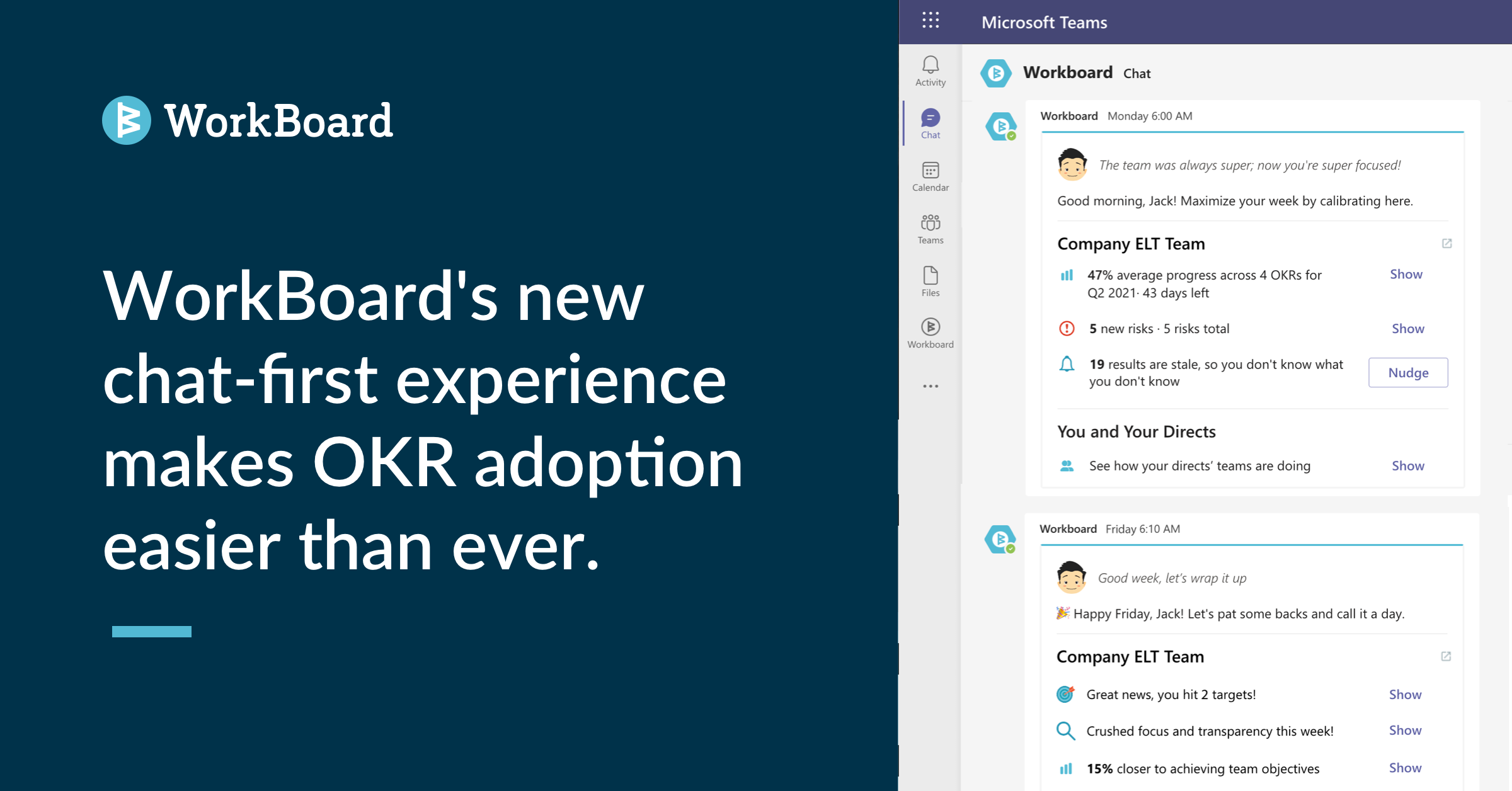Expand more options via the sidebar ellipsis
Image resolution: width=1512 pixels, height=791 pixels.
pyautogui.click(x=931, y=385)
